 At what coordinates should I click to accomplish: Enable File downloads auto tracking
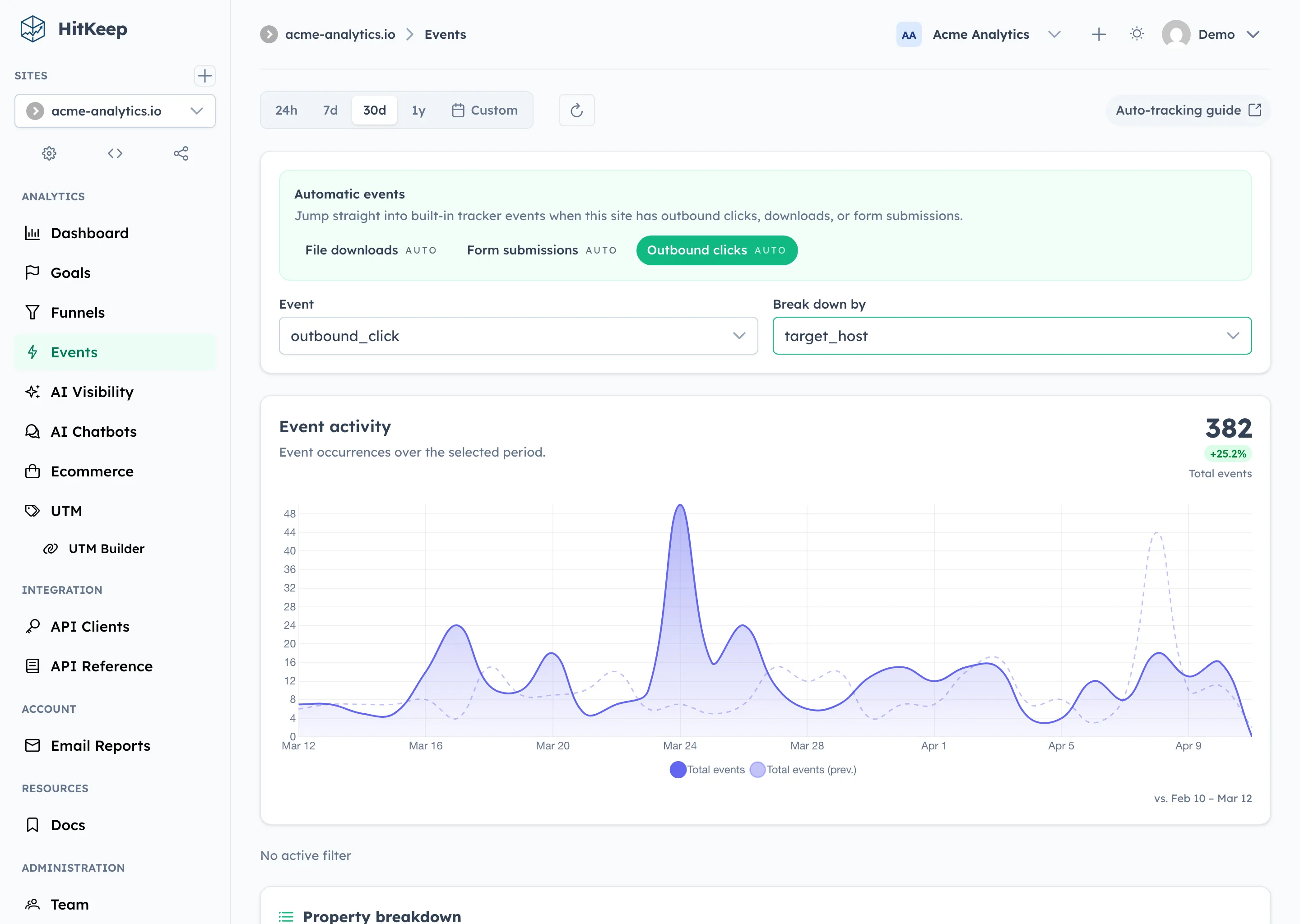(371, 250)
